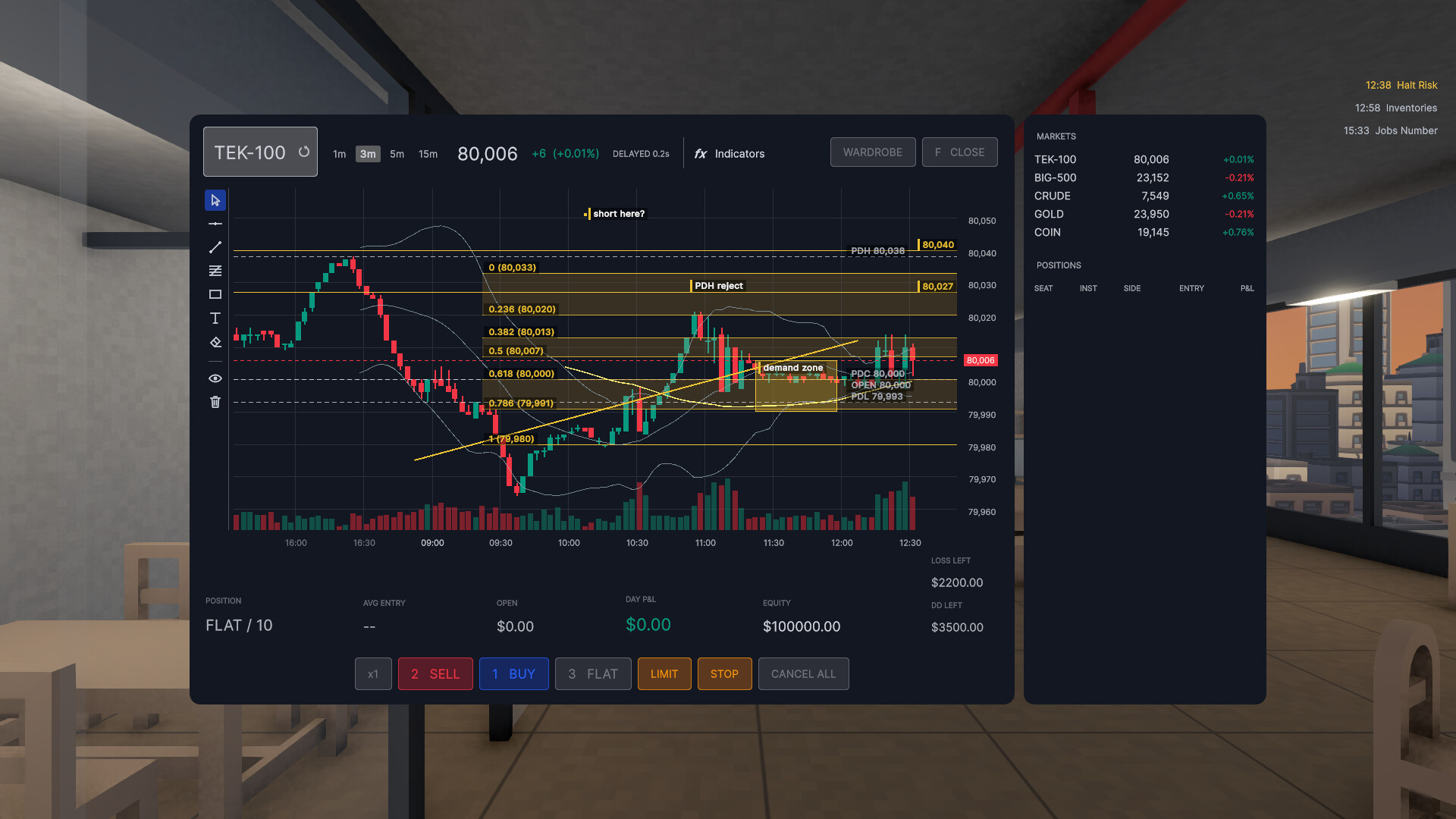The image size is (1456, 819).
Task: Select the trend line tool
Action: 215,247
